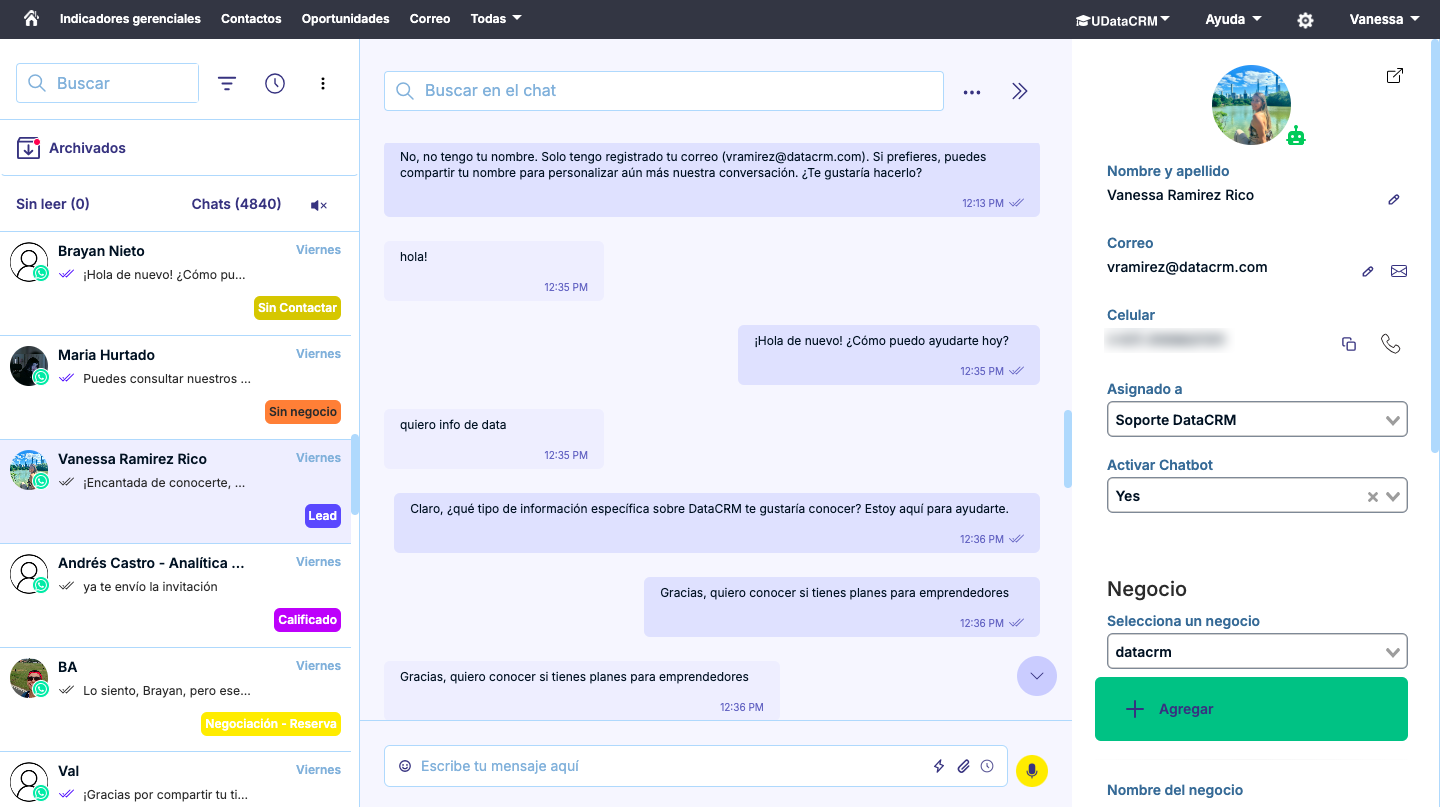Click the clock icon beside chat search

275,84
